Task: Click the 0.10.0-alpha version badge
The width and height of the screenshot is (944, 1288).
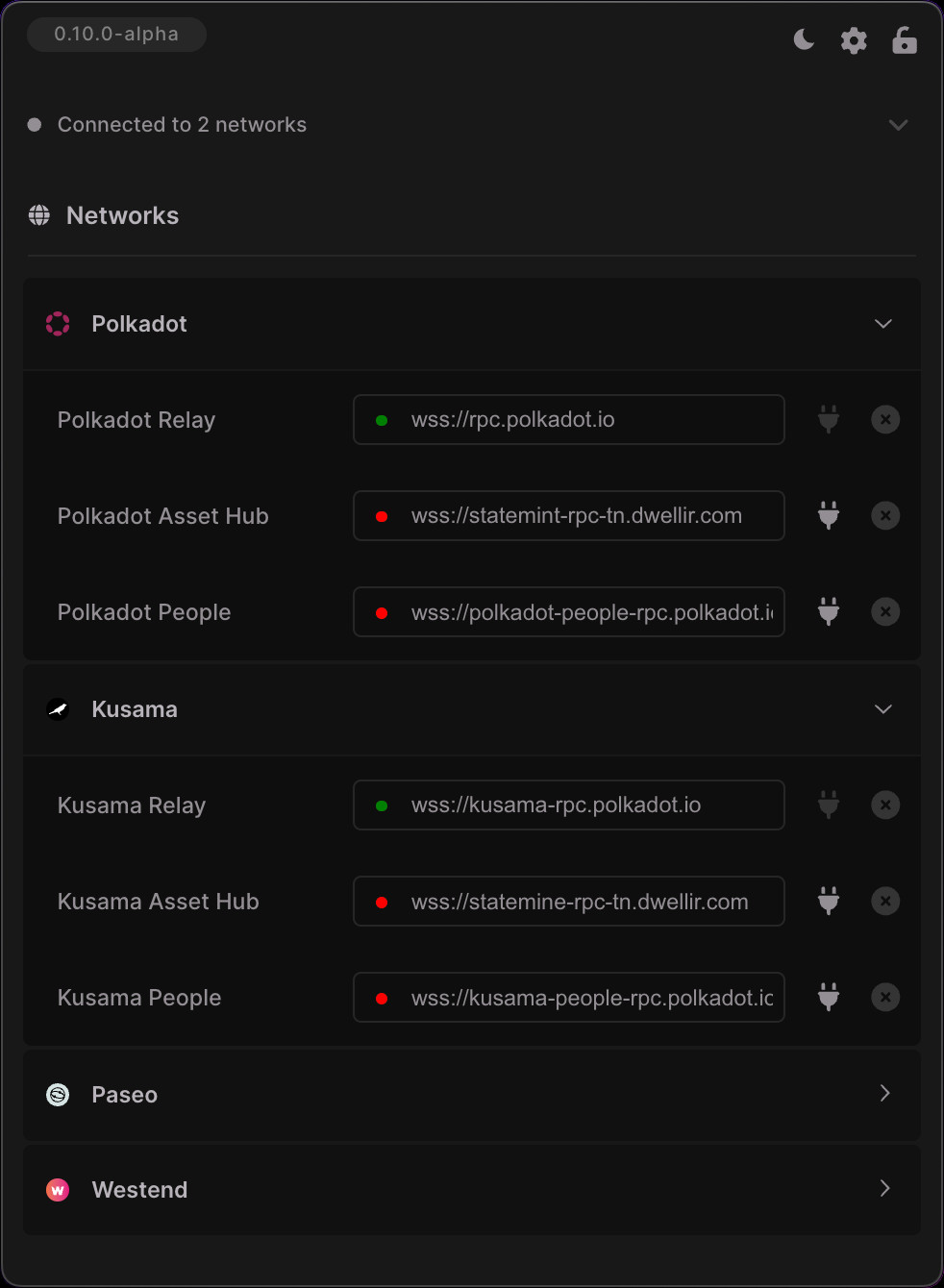Action: point(116,34)
